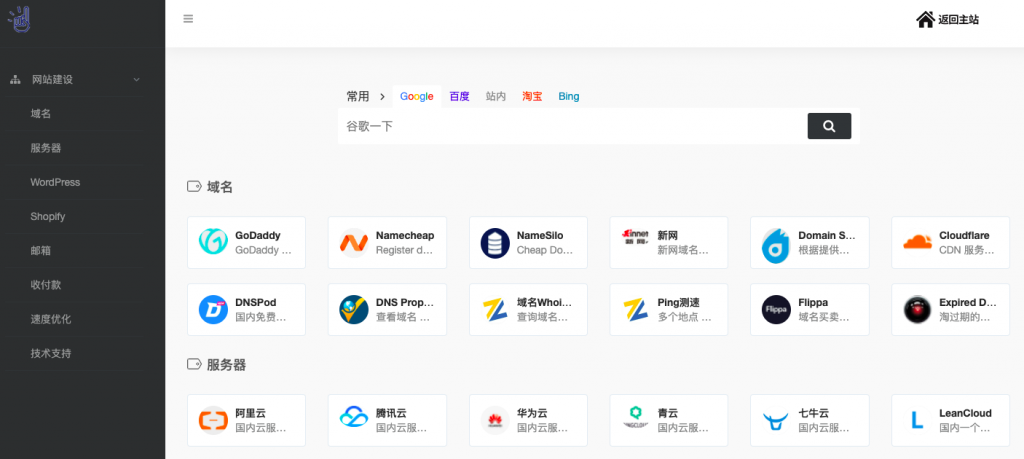Click the DNS Propagation globe icon
This screenshot has width=1024, height=459.
coord(354,309)
